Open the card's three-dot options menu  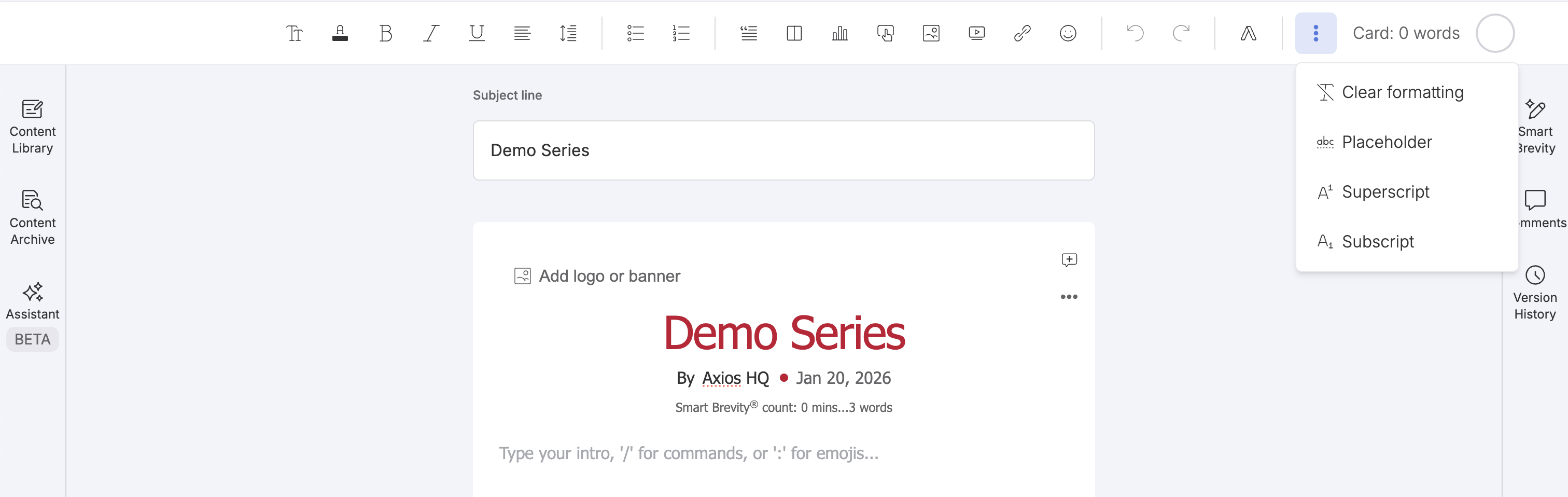pyautogui.click(x=1069, y=297)
